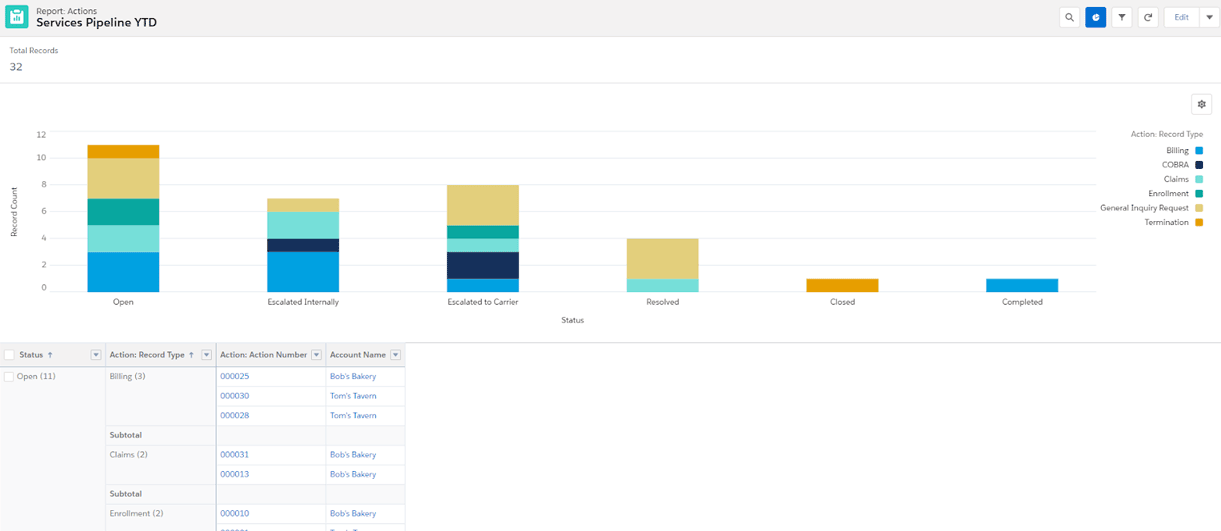This screenshot has height=531, width=1221.
Task: Click the General Inquiry Request legend swatch
Action: pos(1199,208)
